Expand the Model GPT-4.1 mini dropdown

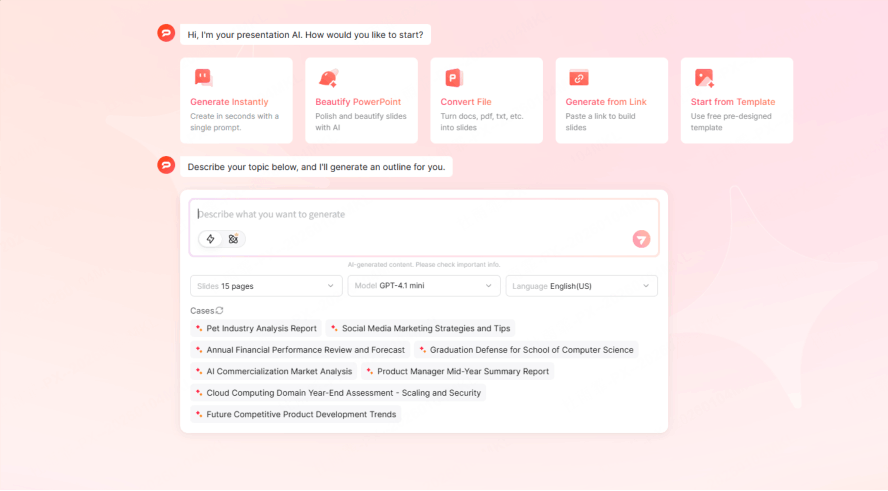point(424,286)
